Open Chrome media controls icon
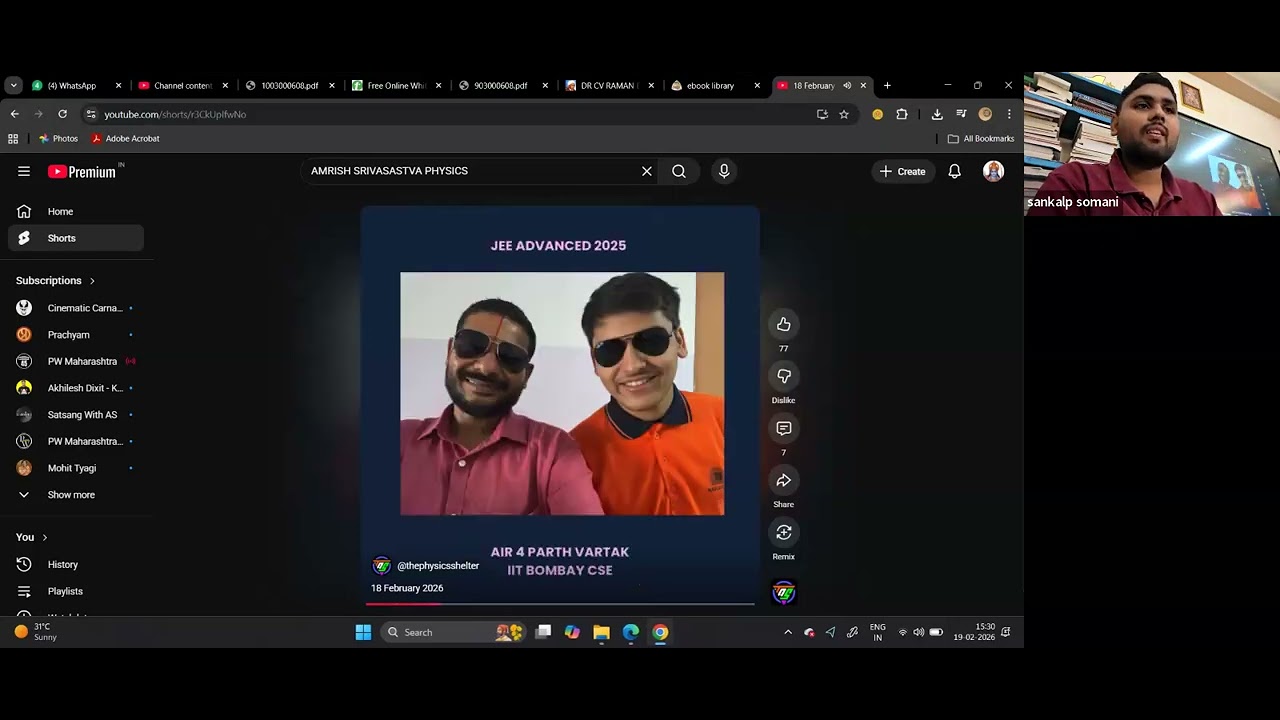Viewport: 1280px width, 720px height. click(961, 114)
